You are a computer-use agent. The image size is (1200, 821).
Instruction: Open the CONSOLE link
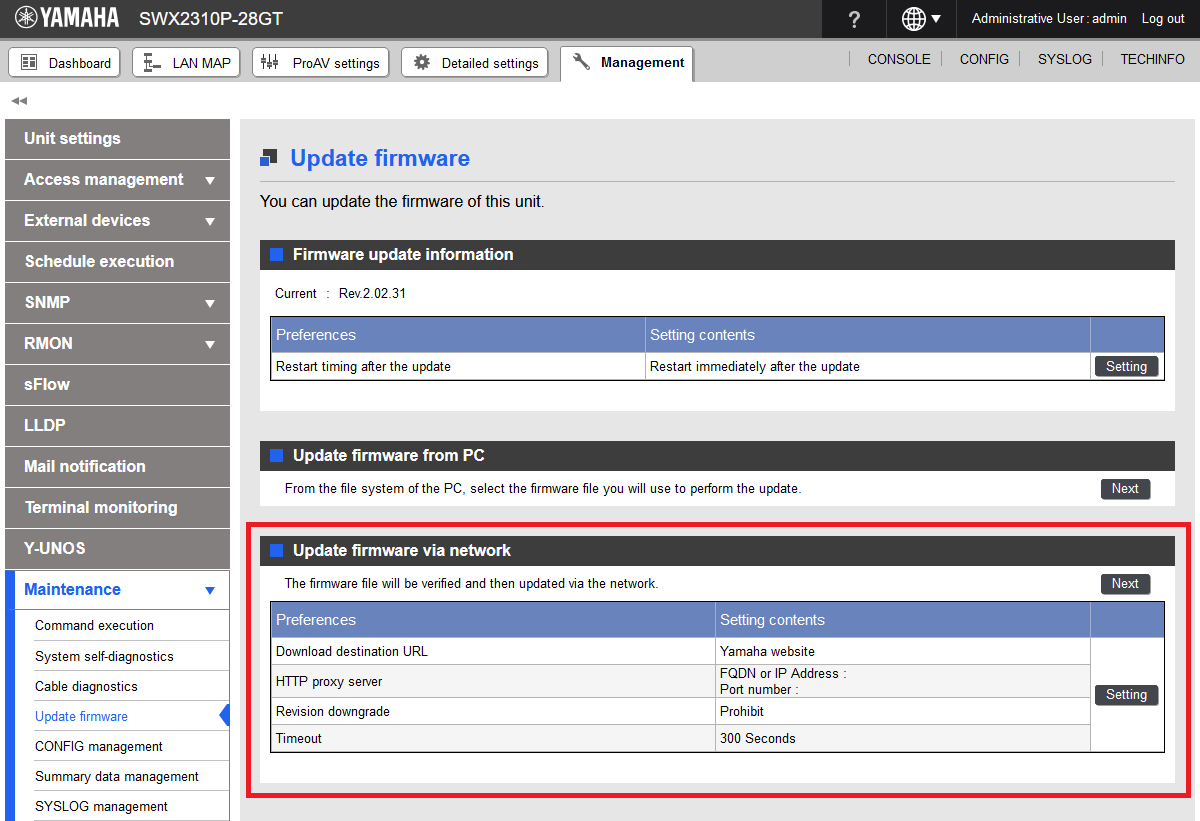[898, 60]
